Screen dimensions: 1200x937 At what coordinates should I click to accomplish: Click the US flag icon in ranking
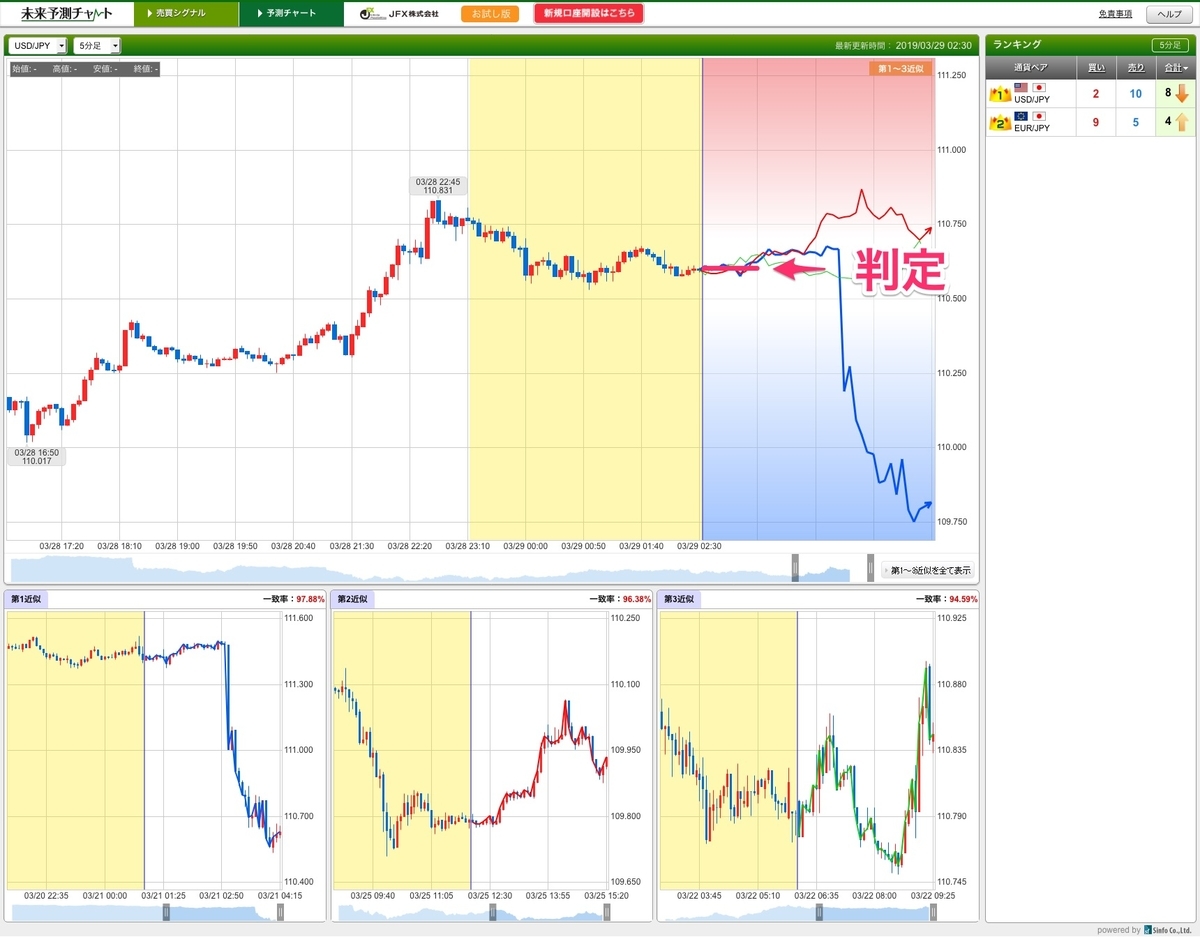click(1021, 88)
